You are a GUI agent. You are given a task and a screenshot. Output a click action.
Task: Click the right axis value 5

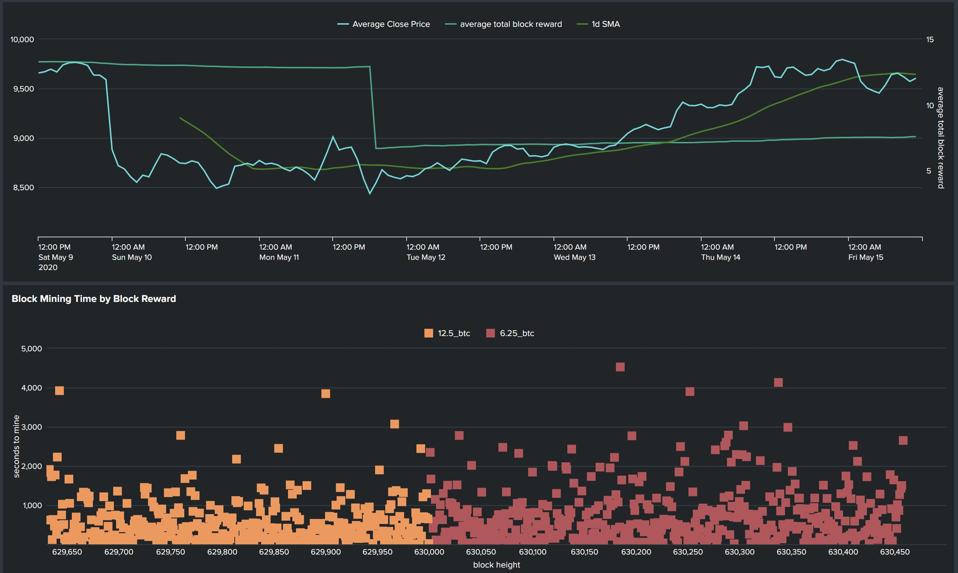[x=929, y=171]
